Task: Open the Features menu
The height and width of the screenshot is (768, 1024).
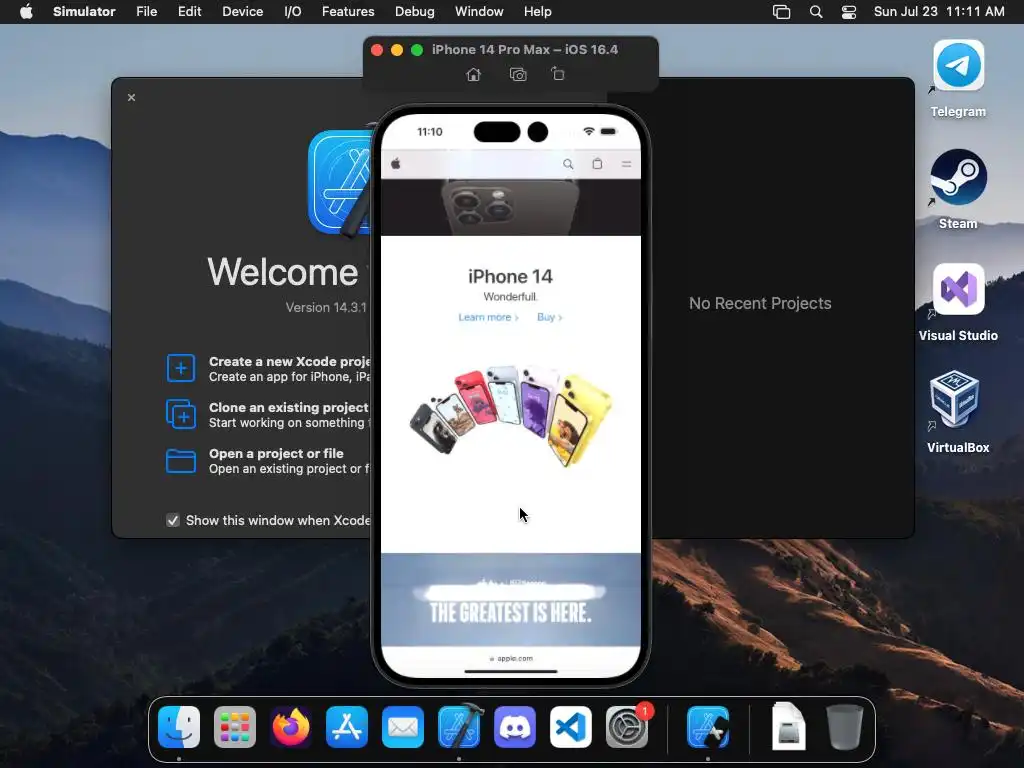Action: click(x=348, y=12)
